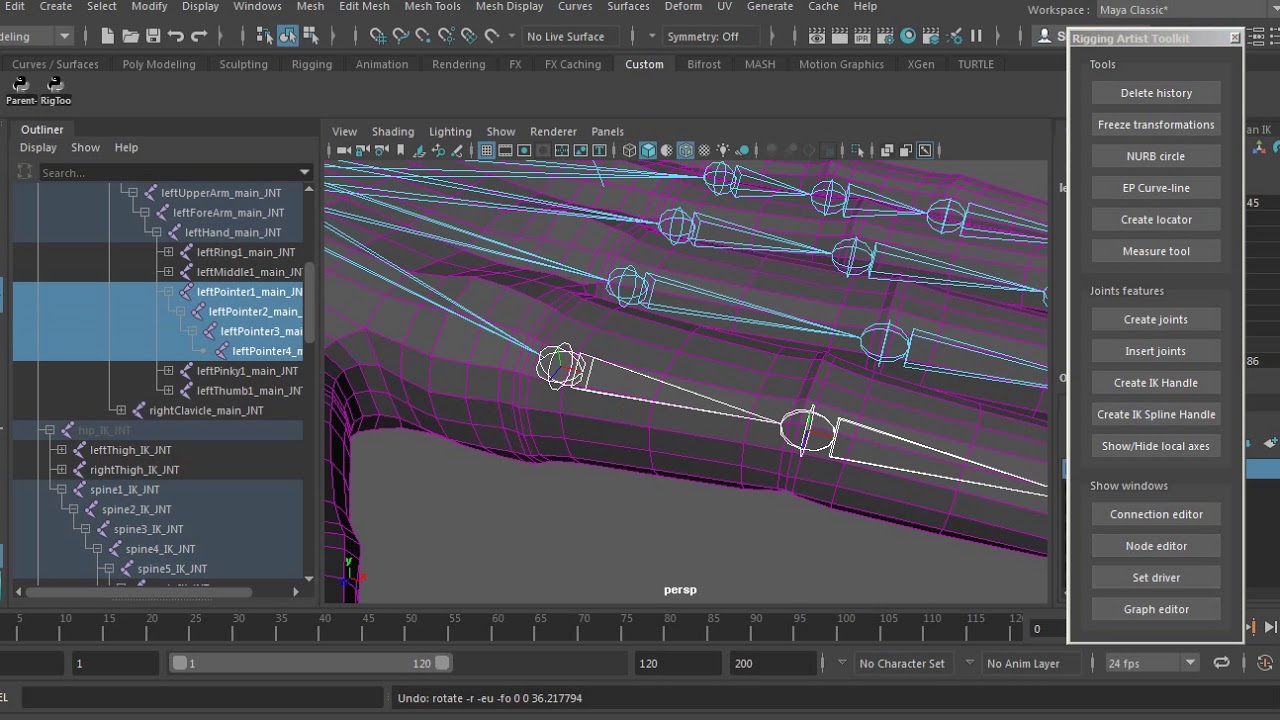Toggle viewport use all lights bulb
Image resolution: width=1280 pixels, height=720 pixels.
723,150
